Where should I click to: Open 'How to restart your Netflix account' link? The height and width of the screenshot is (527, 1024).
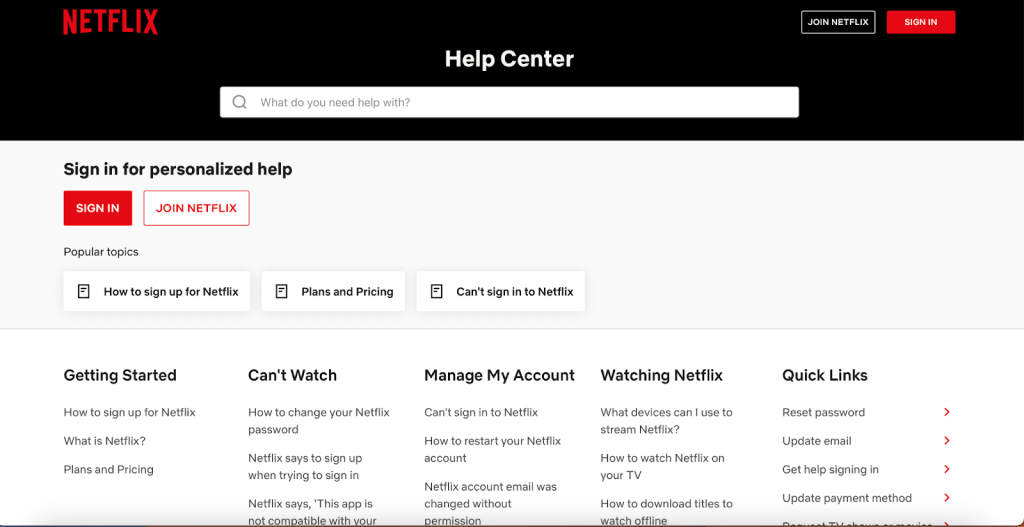pyautogui.click(x=492, y=449)
